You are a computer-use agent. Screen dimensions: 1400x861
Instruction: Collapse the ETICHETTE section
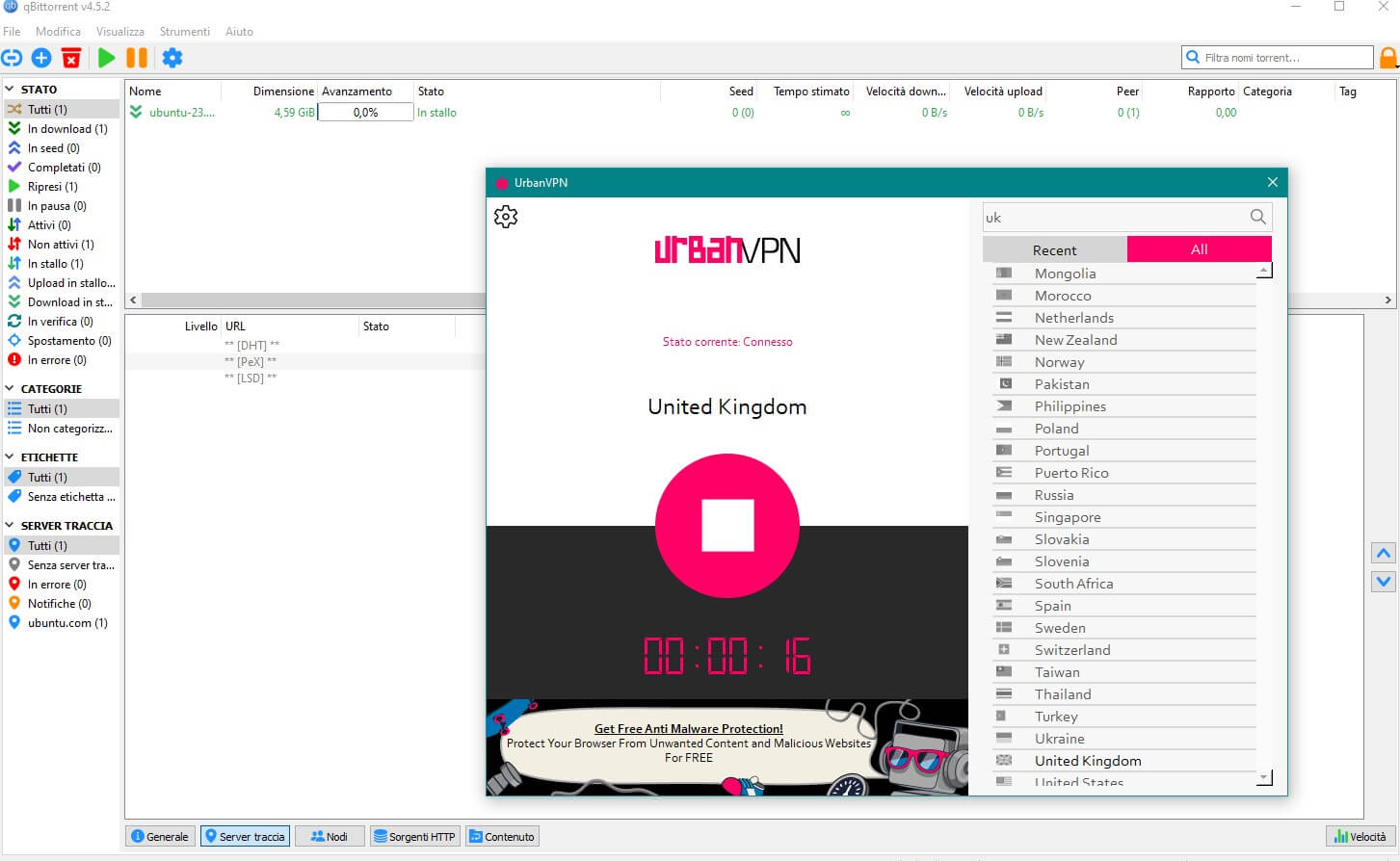click(11, 457)
